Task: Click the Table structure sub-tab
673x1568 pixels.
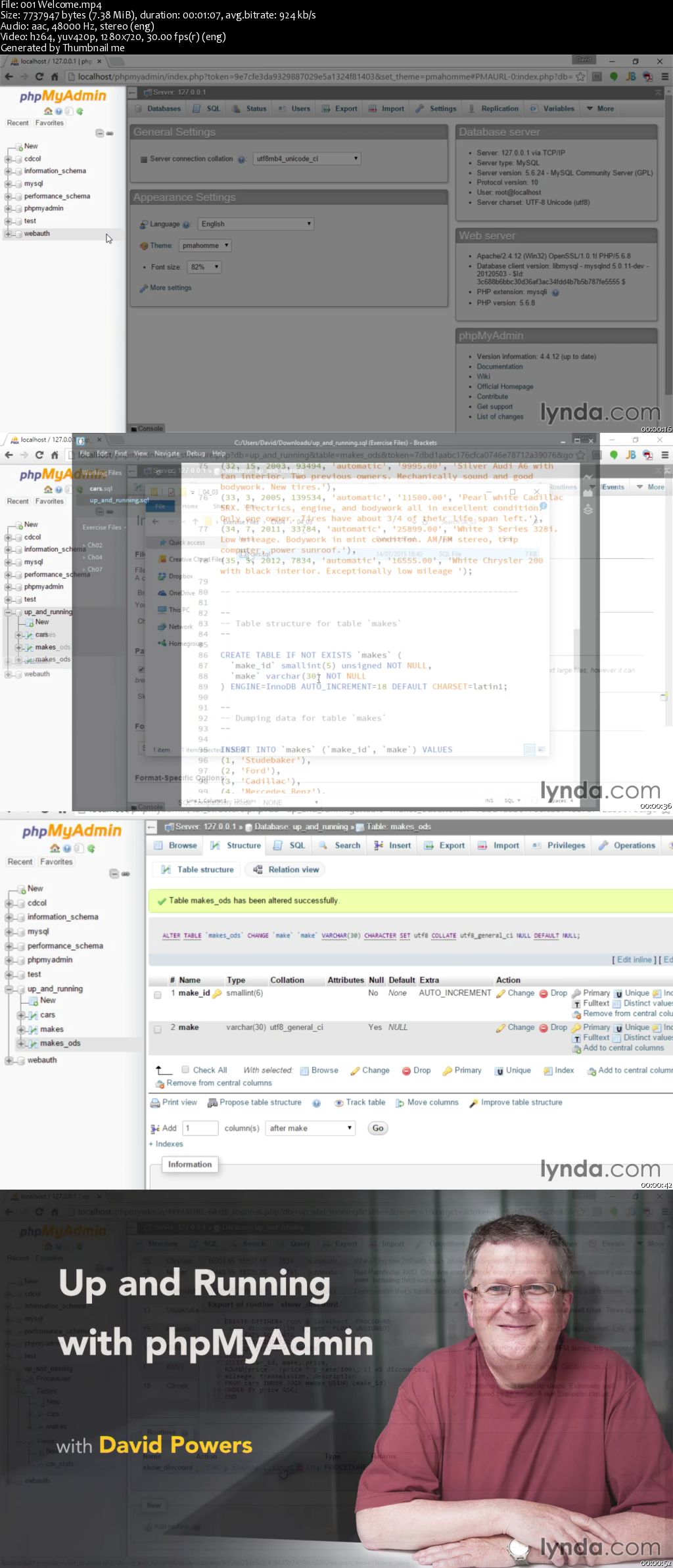Action: point(198,870)
